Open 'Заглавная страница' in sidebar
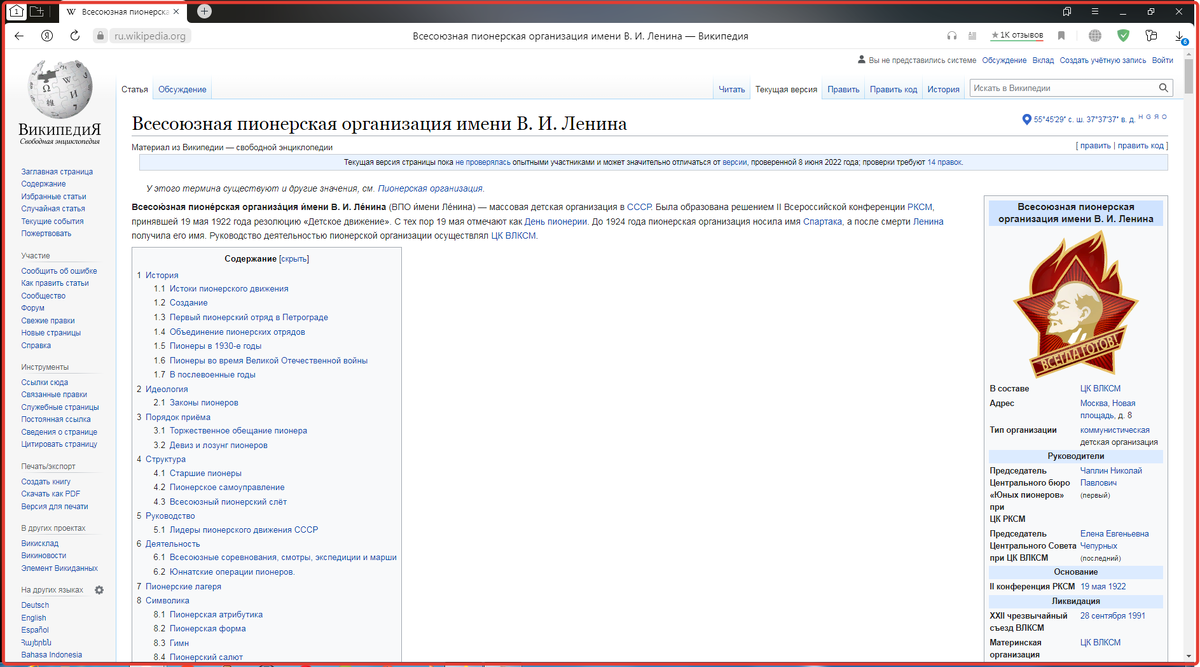Image resolution: width=1200 pixels, height=667 pixels. [x=57, y=172]
